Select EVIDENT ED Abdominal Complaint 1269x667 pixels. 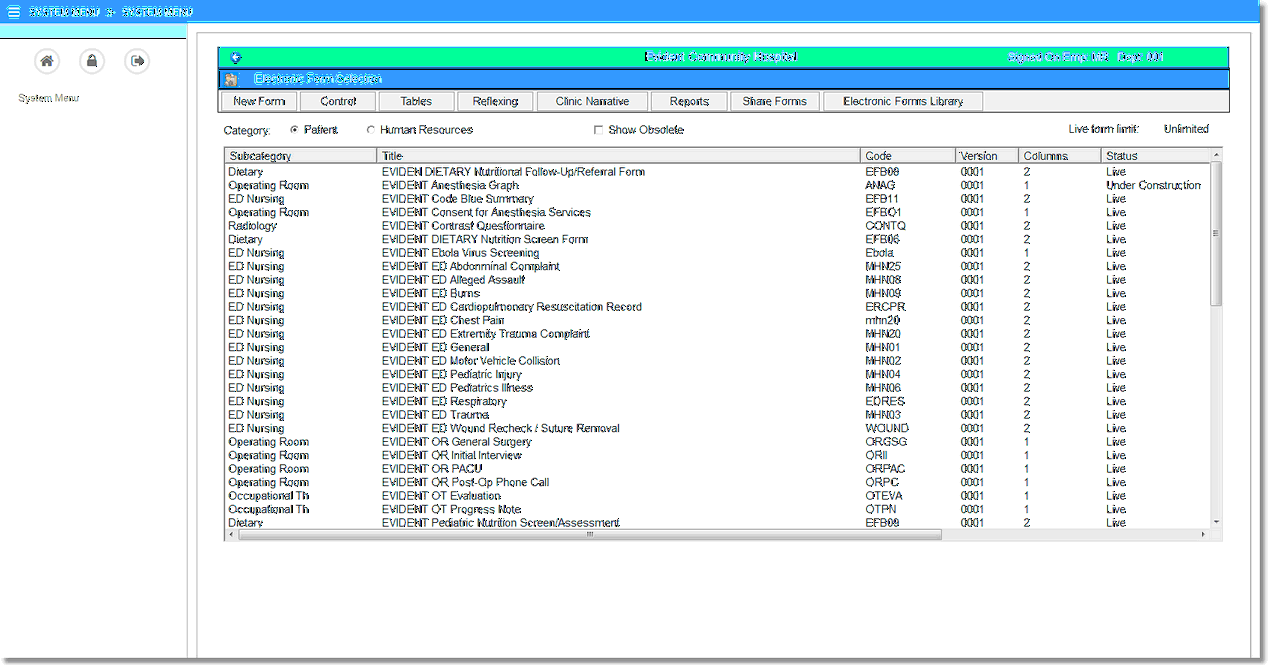[x=717, y=266]
